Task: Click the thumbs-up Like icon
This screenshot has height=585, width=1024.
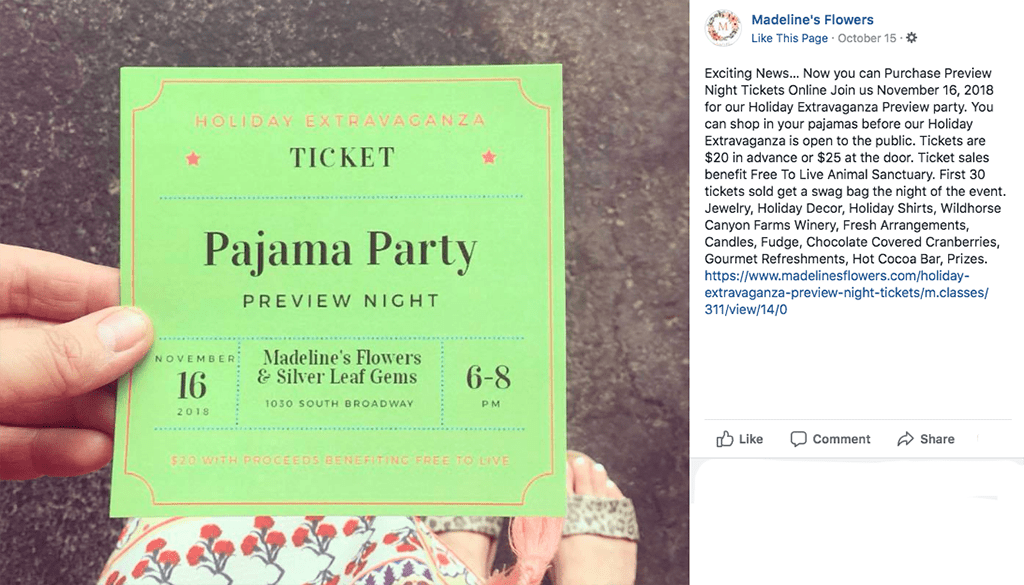Action: pos(726,438)
